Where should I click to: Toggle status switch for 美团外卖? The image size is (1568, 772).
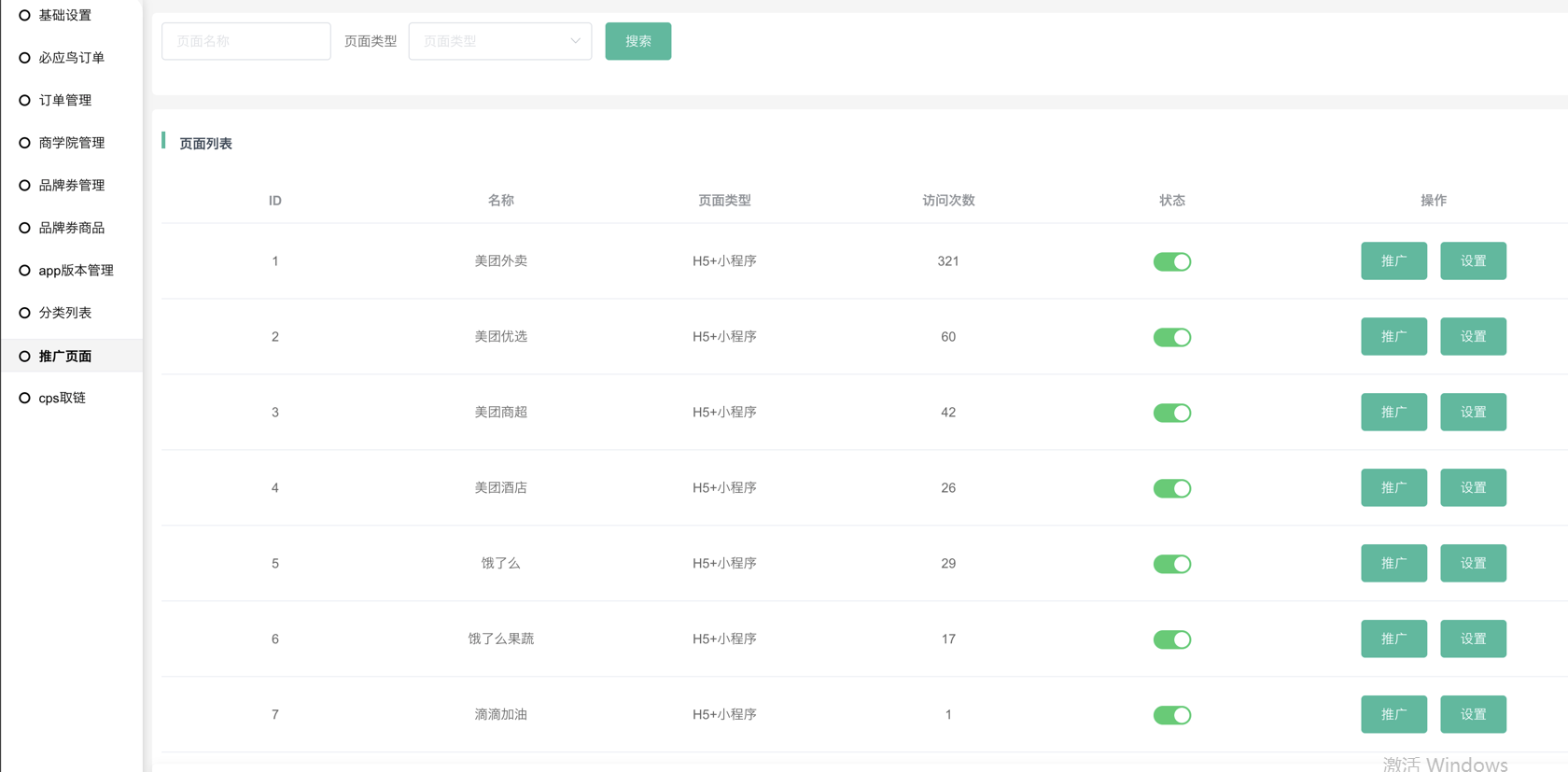[1171, 261]
